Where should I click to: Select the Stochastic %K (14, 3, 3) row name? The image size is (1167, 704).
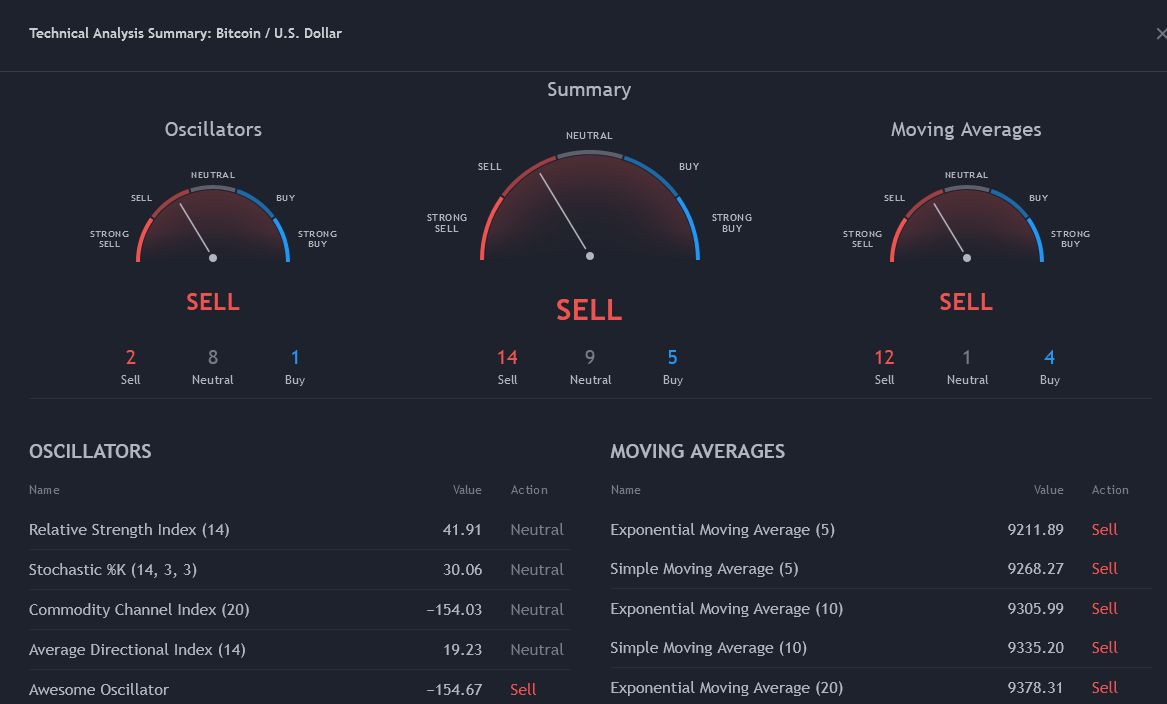click(x=113, y=570)
